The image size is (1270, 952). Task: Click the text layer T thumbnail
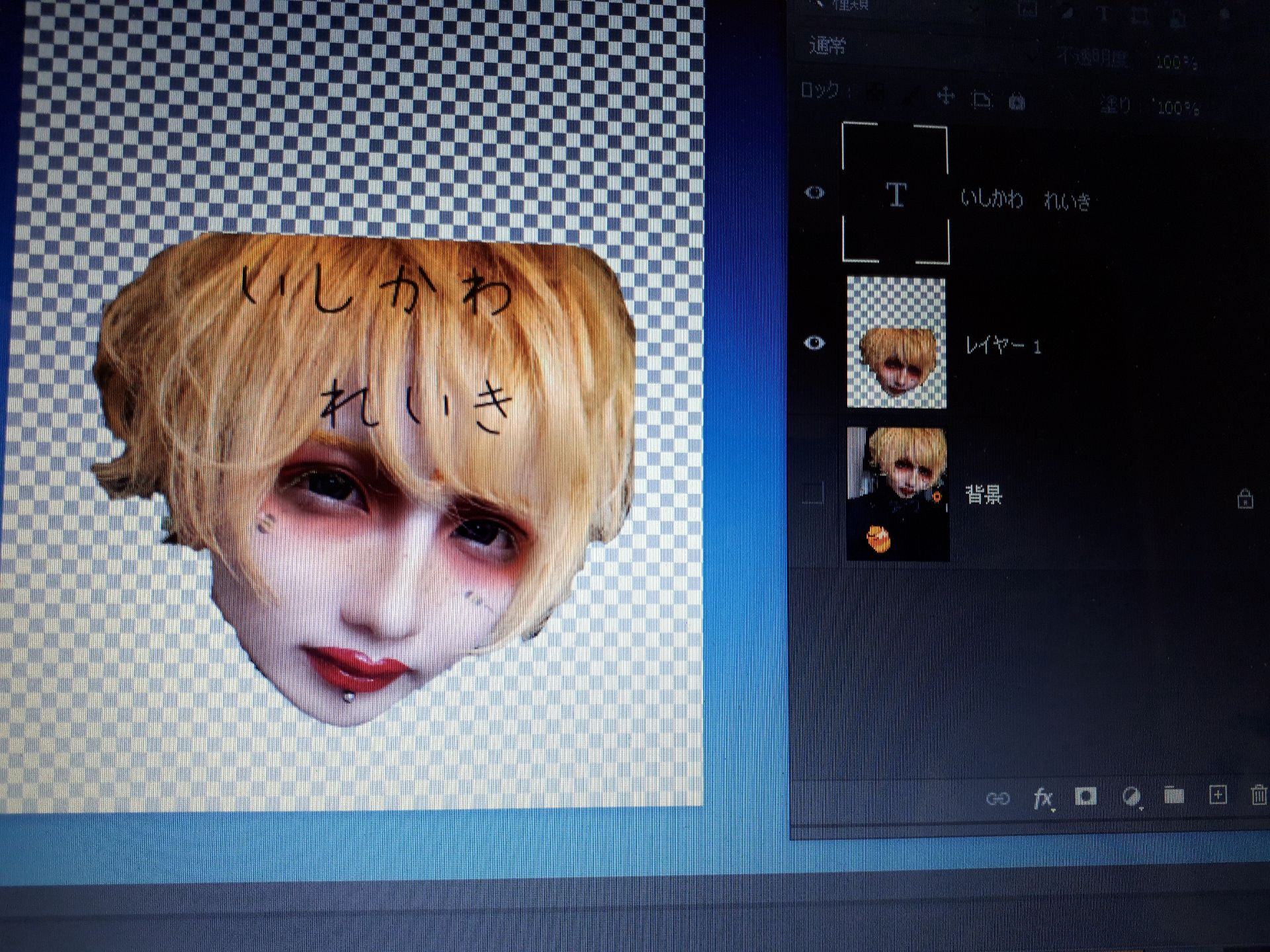point(896,194)
